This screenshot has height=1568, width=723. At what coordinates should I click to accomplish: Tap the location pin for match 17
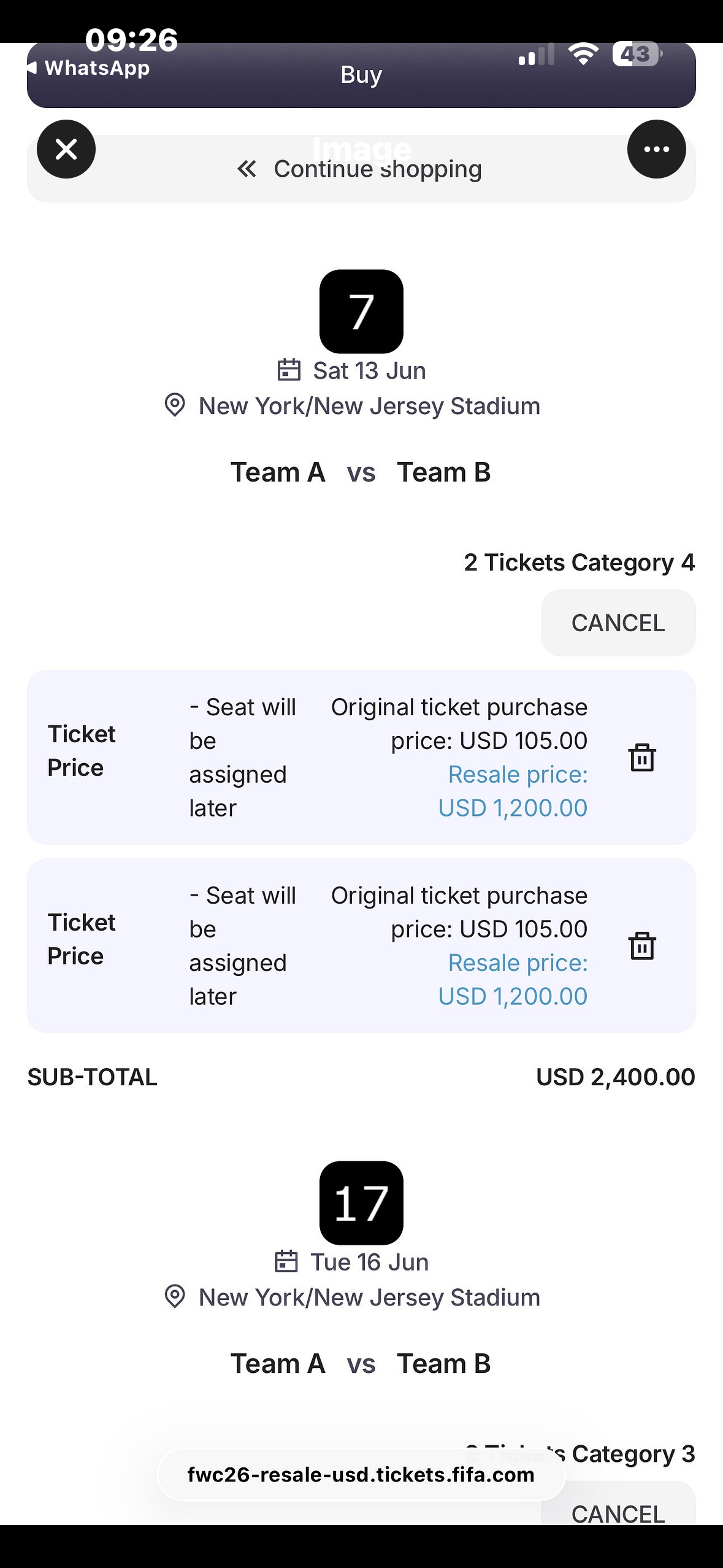175,1297
